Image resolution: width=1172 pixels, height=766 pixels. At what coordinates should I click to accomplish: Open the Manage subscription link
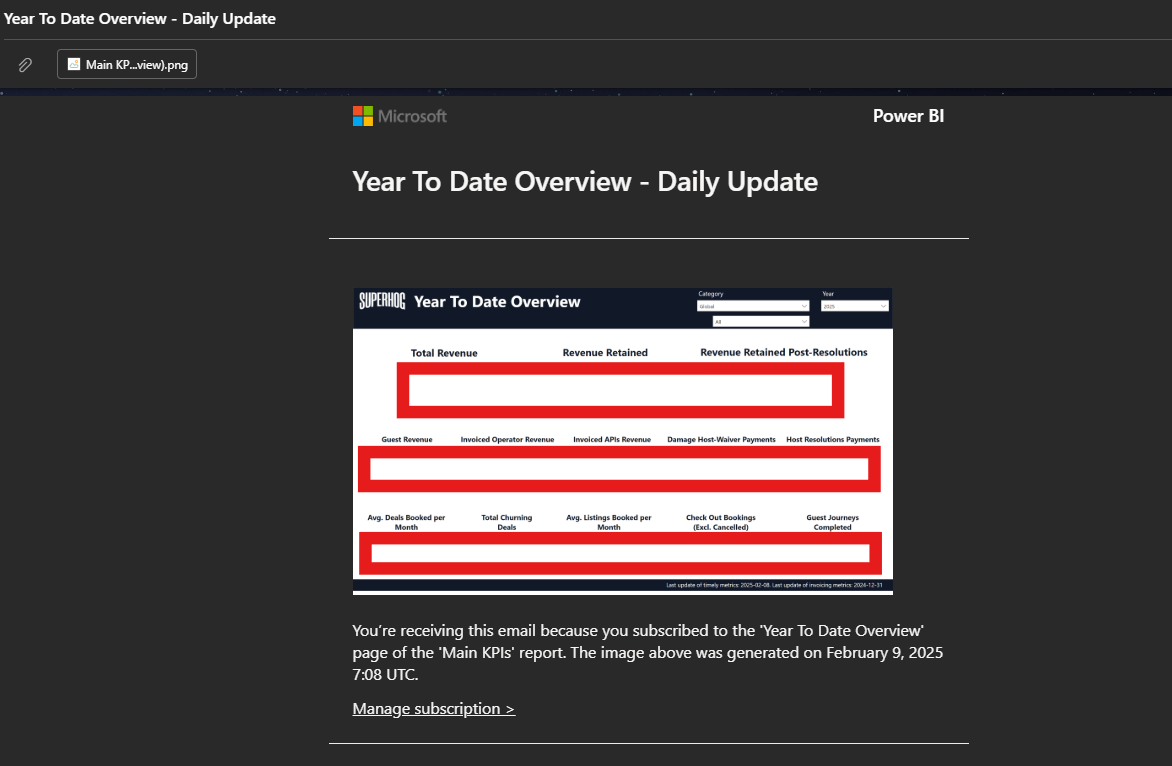(433, 709)
